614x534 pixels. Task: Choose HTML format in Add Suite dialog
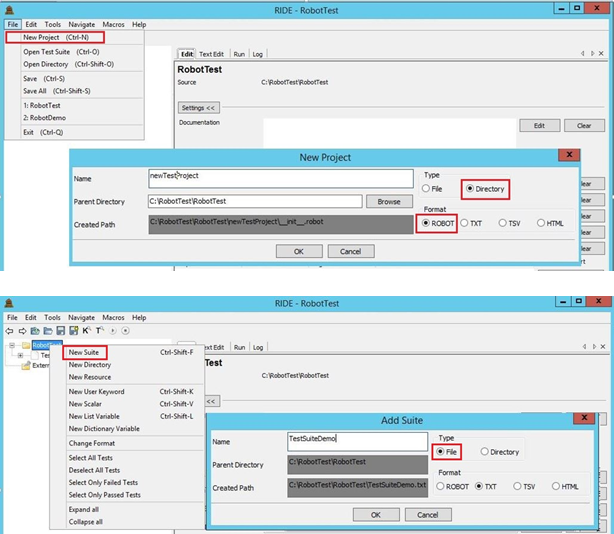[565, 486]
